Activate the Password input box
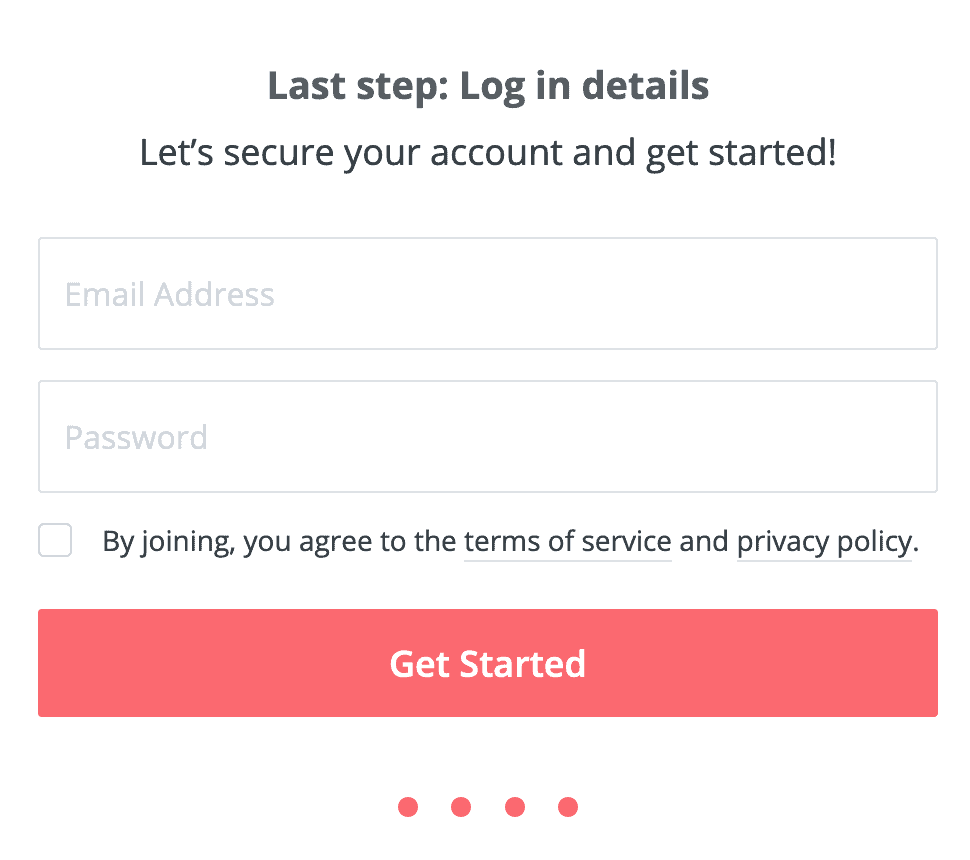The height and width of the screenshot is (860, 970). tap(487, 436)
